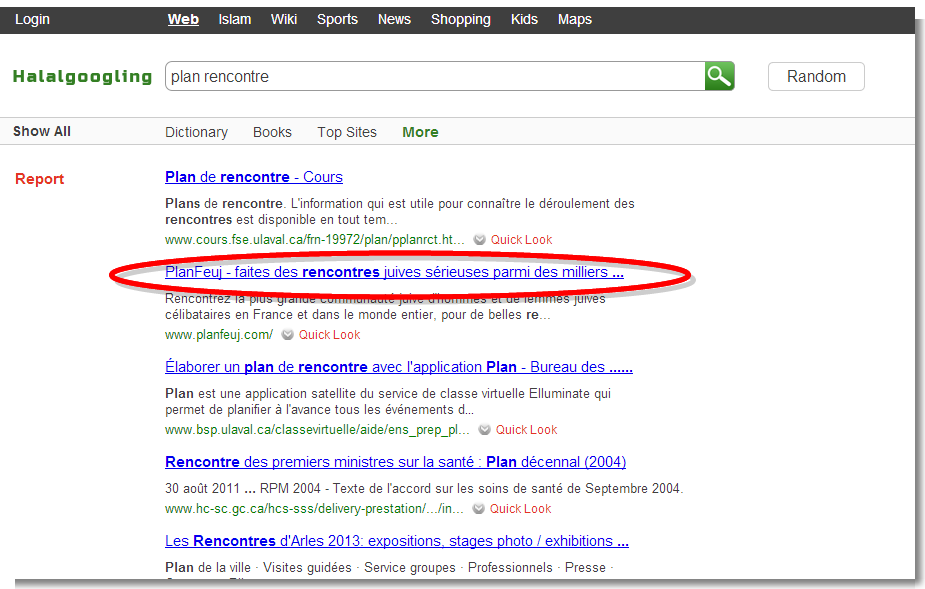The height and width of the screenshot is (589, 925).
Task: Click the green magnifier search button
Action: pos(719,76)
